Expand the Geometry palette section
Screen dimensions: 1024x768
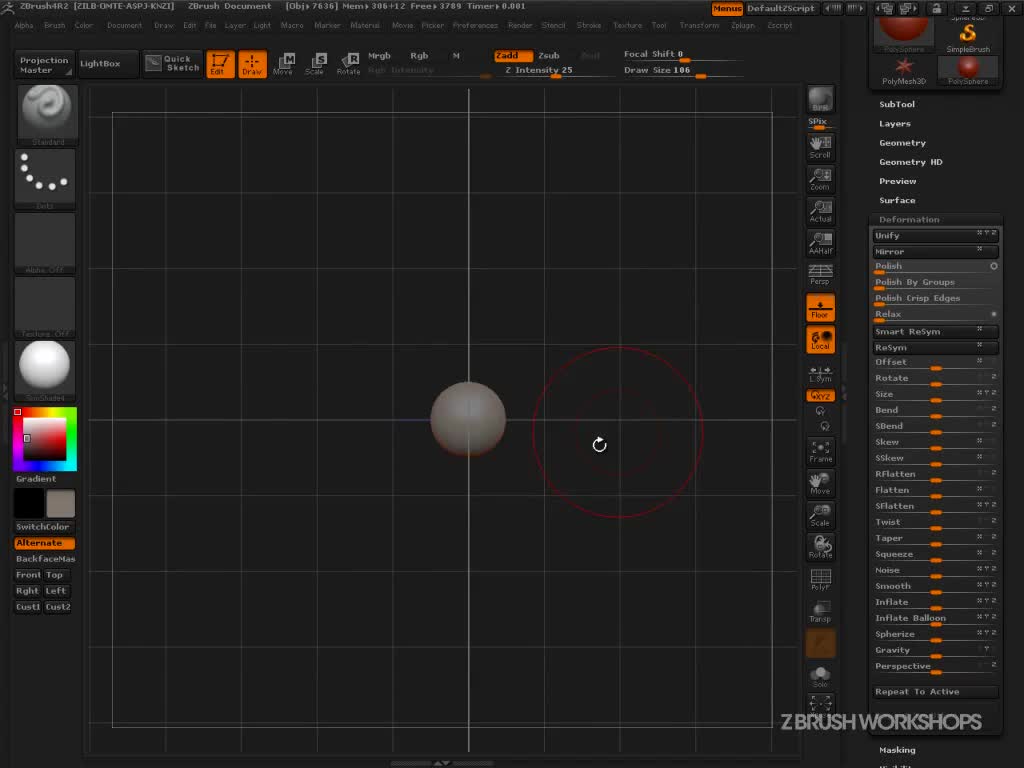coord(903,143)
